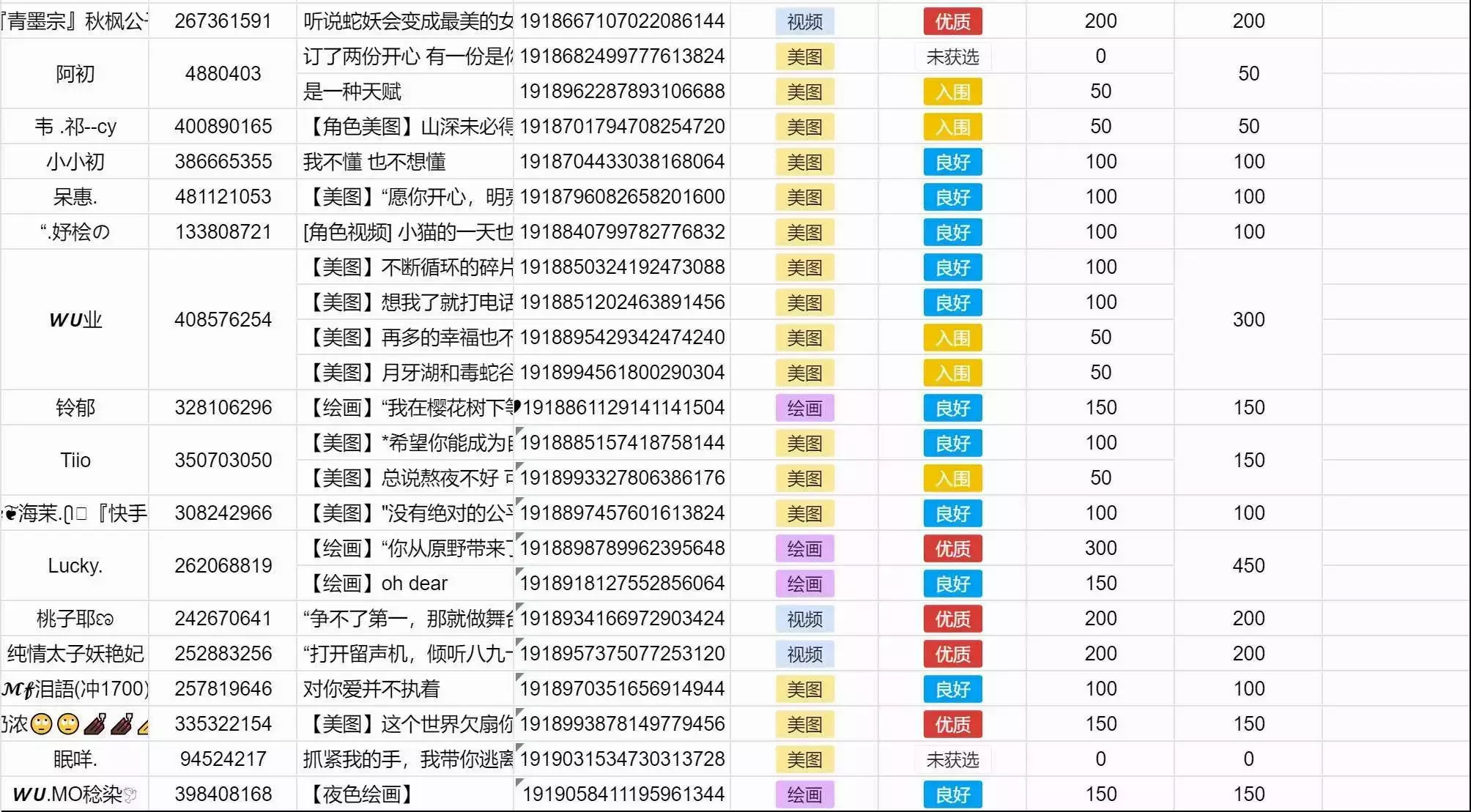
Task: Select the 优质 tag for 纯情太子妖艳妃
Action: tap(952, 654)
